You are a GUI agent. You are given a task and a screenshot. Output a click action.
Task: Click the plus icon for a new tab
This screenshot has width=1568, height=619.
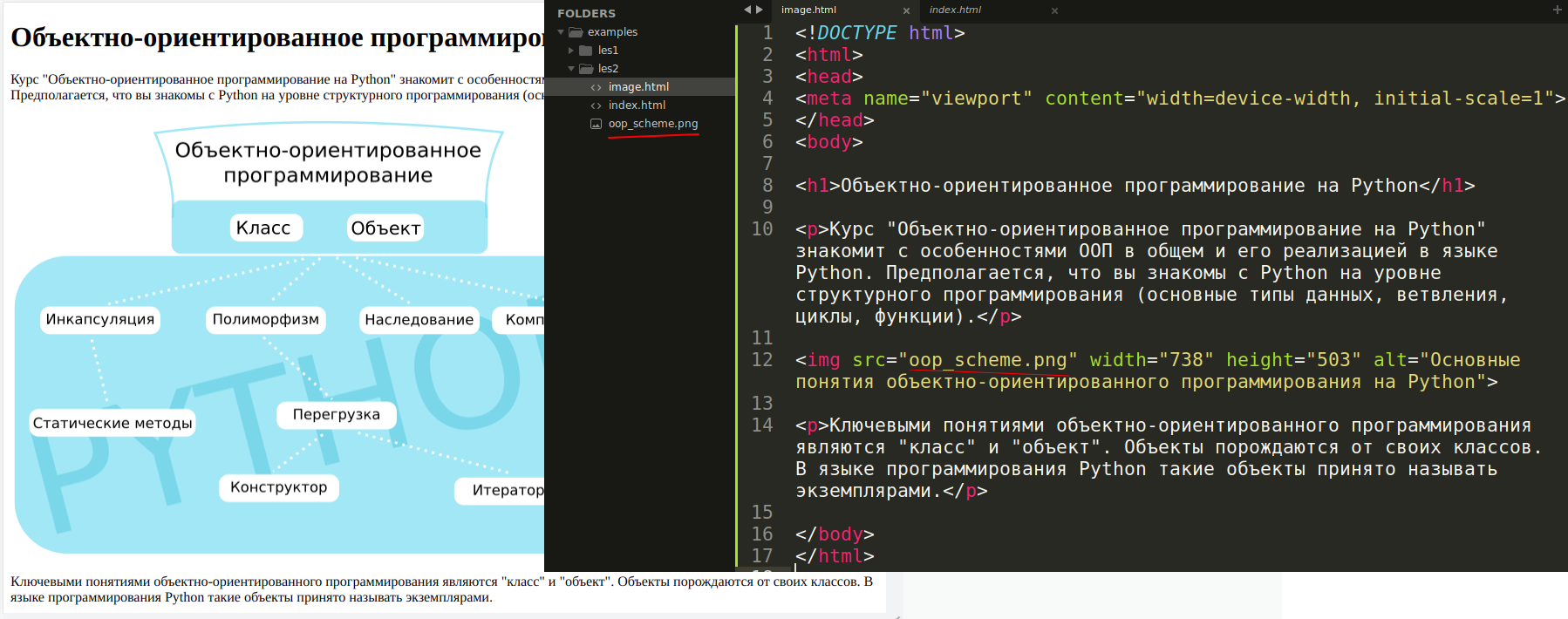pos(1558,10)
